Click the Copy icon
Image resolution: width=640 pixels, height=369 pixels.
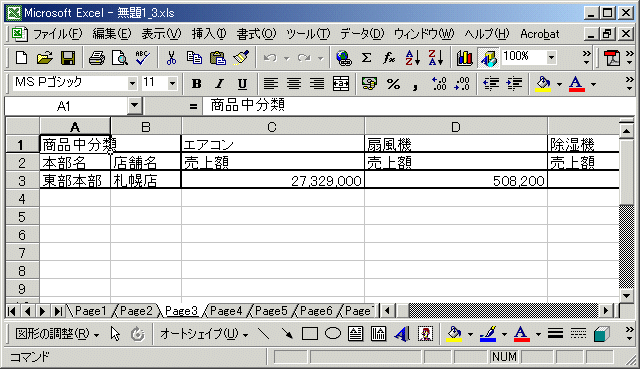click(x=194, y=58)
